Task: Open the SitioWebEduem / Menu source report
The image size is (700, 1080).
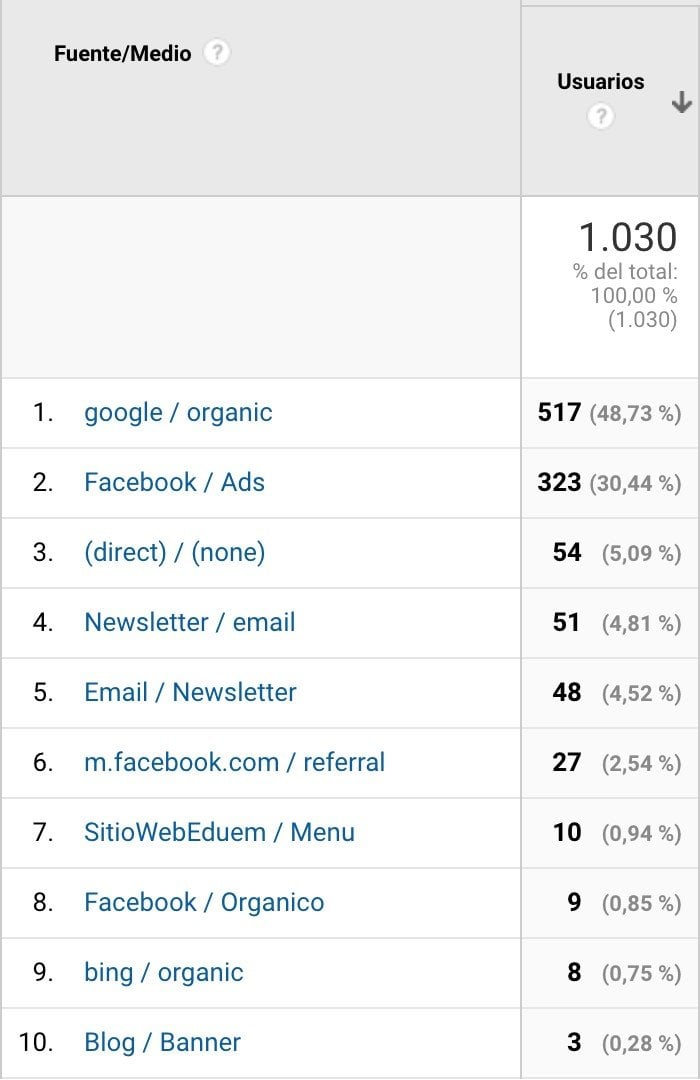Action: tap(220, 832)
